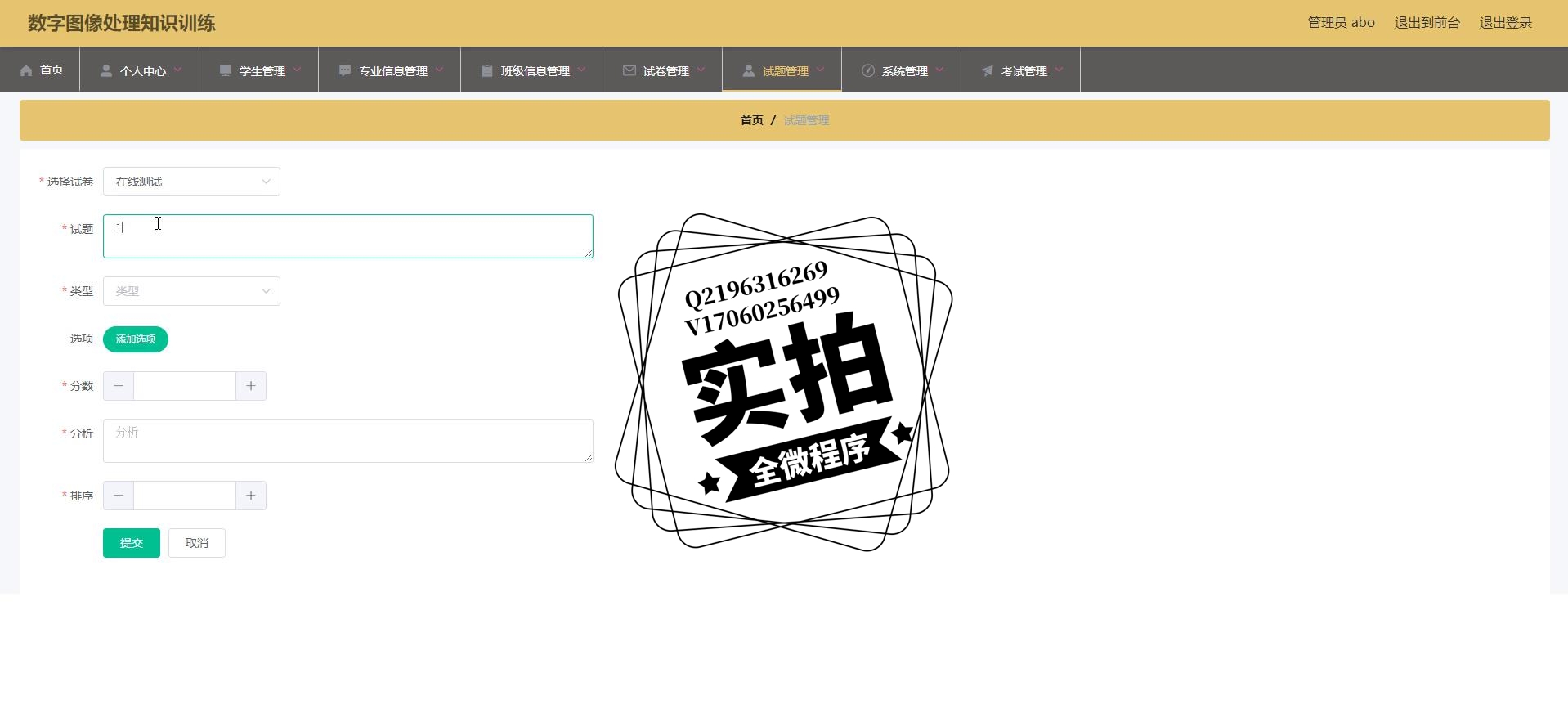Expand the 专业信息管理 menu arrow
Viewport: 1568px width, 727px height.
click(x=439, y=70)
